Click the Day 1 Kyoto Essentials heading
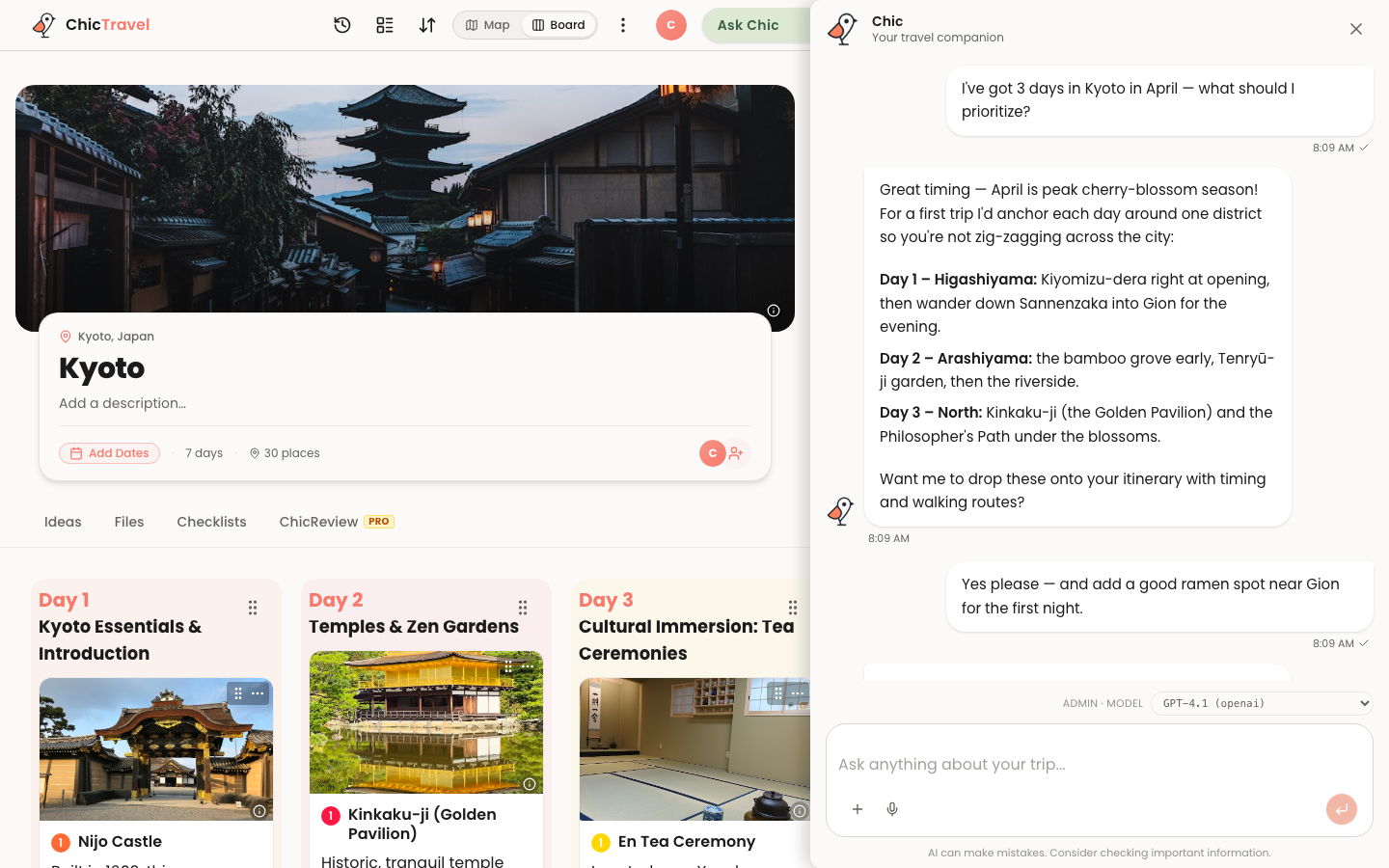 click(x=121, y=639)
